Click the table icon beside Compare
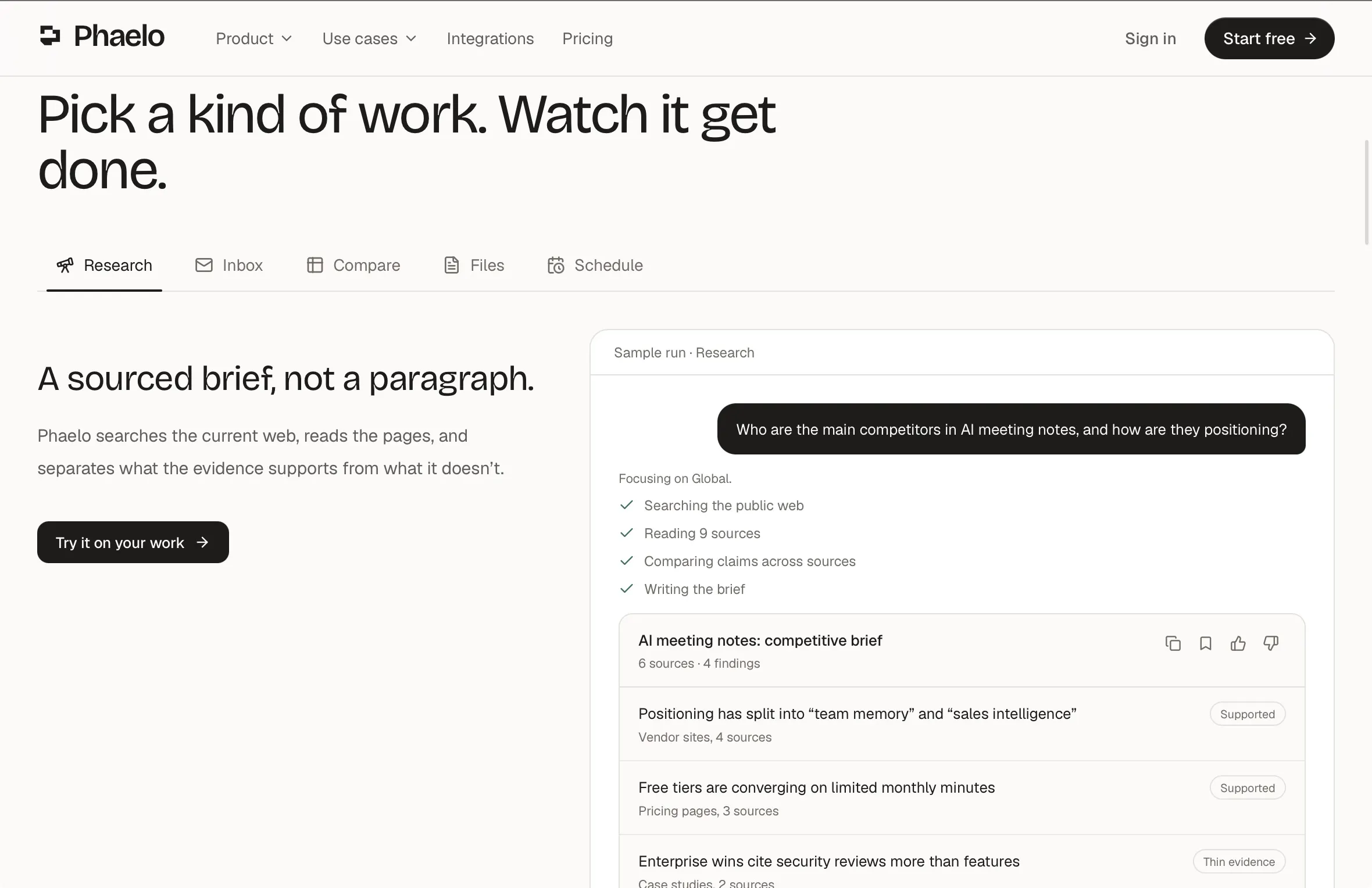 [315, 265]
